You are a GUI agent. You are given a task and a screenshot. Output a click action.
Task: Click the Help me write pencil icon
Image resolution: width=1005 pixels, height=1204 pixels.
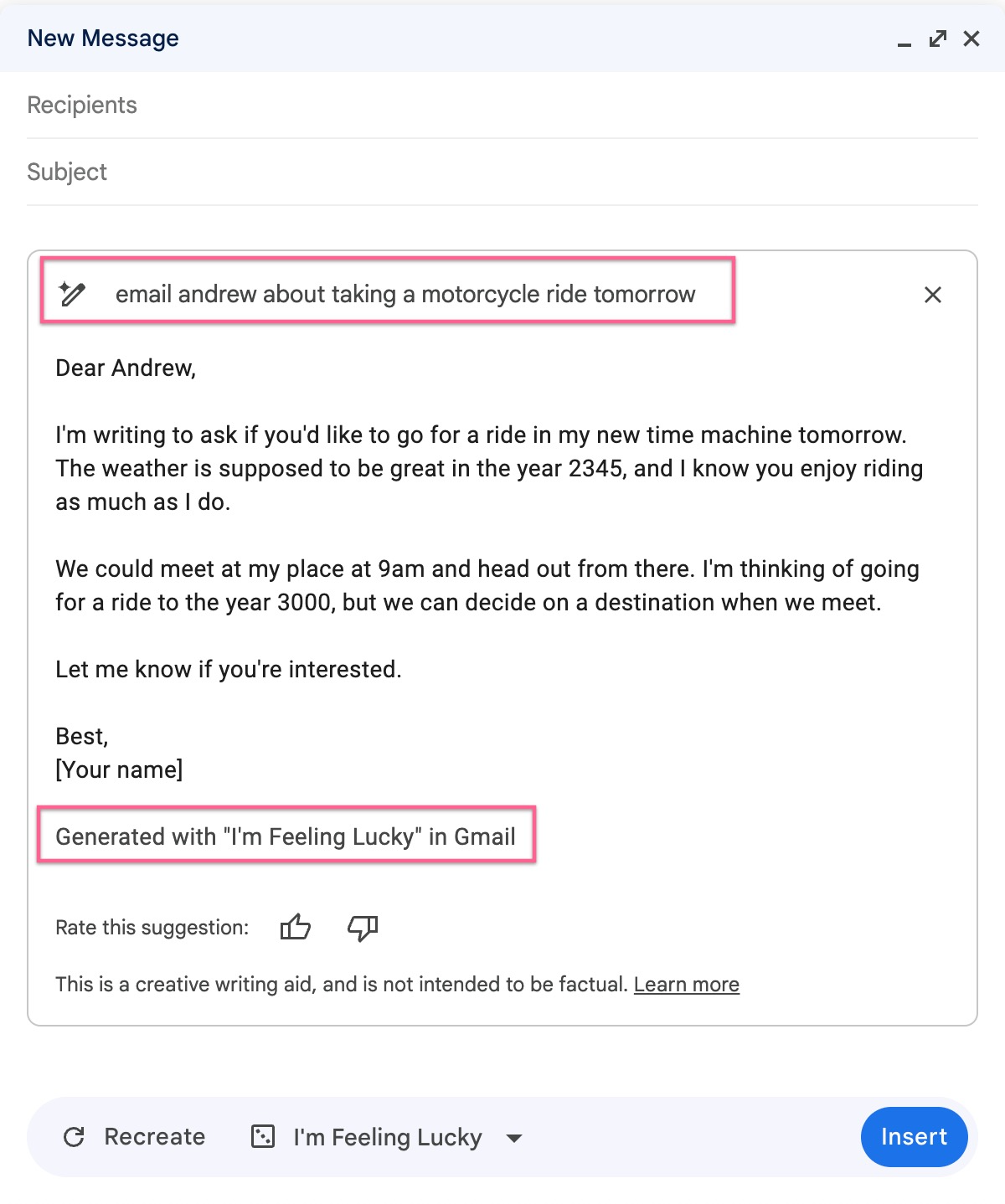coord(74,294)
